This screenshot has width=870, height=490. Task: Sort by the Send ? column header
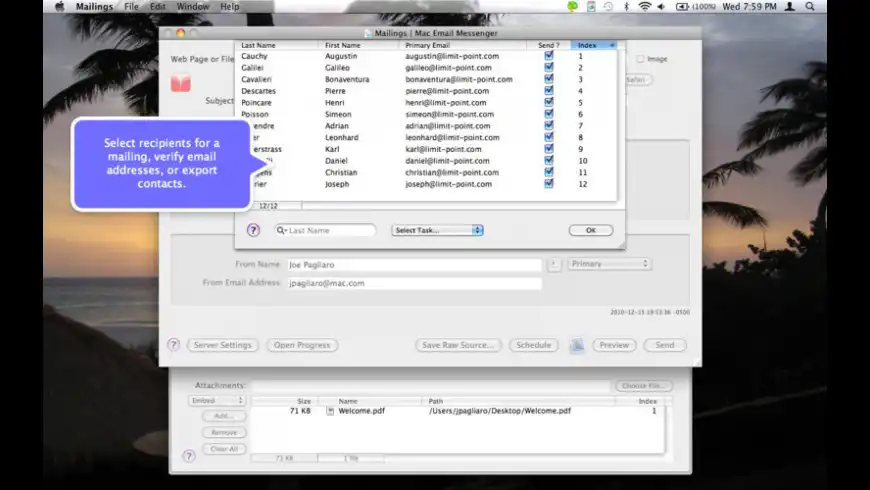[549, 45]
